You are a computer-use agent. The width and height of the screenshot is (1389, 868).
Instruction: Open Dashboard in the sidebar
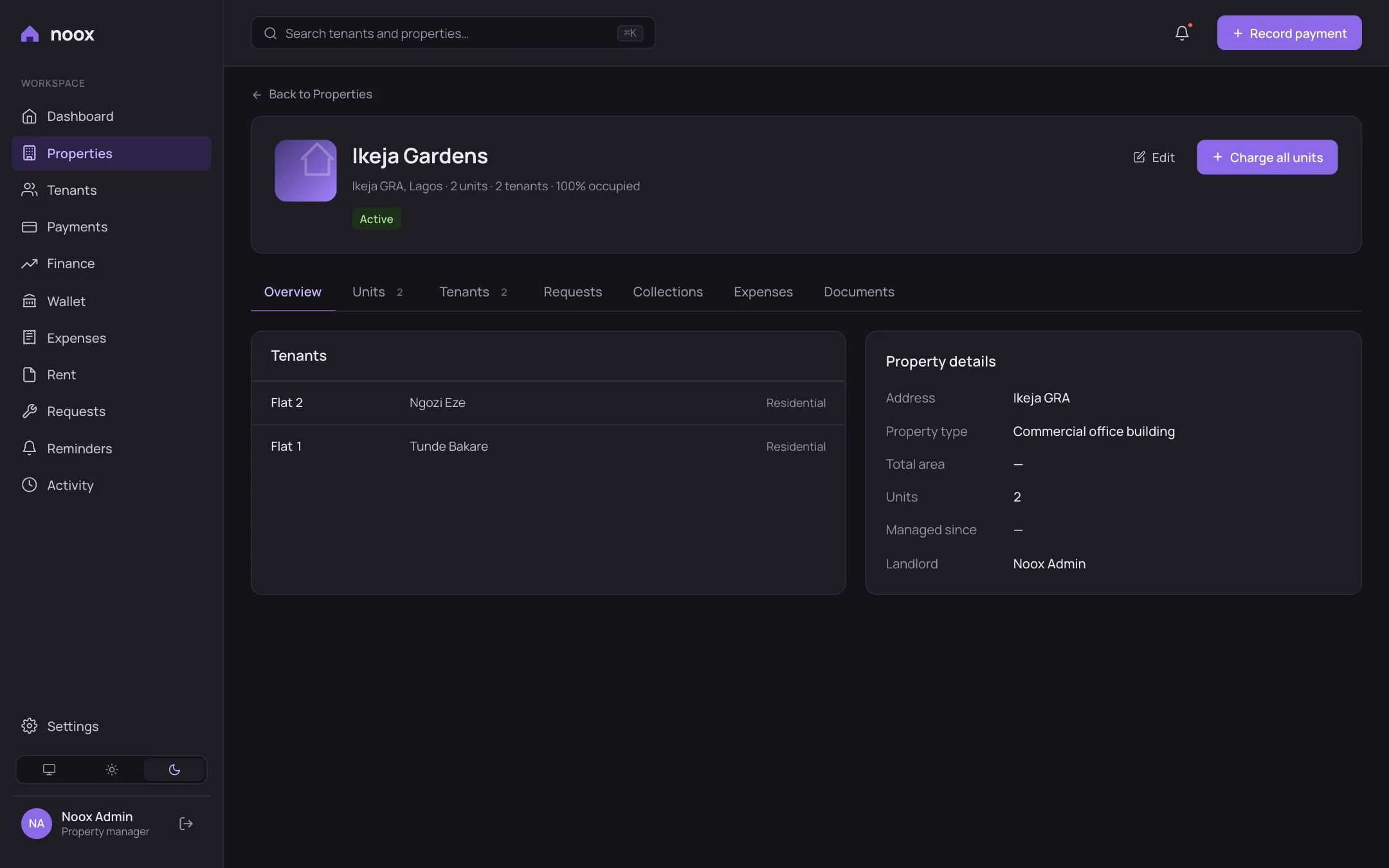pos(111,116)
